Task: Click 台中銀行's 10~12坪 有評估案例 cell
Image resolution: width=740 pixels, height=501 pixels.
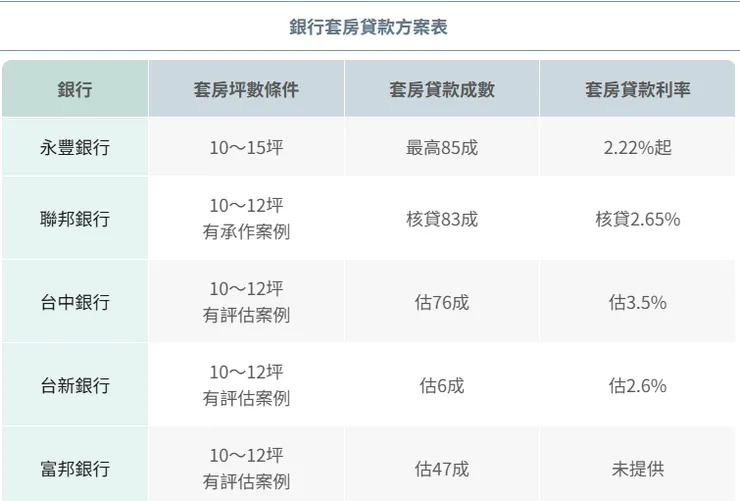Action: coord(246,302)
